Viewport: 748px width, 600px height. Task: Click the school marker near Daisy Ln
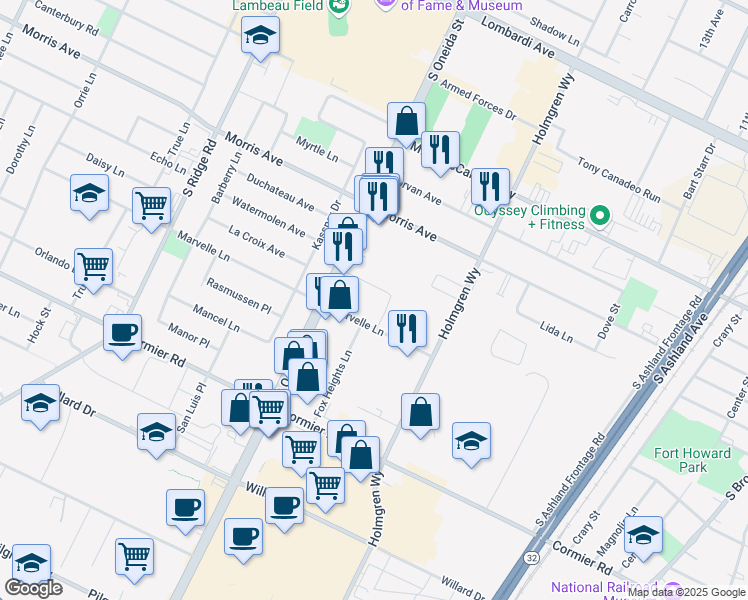pos(89,196)
